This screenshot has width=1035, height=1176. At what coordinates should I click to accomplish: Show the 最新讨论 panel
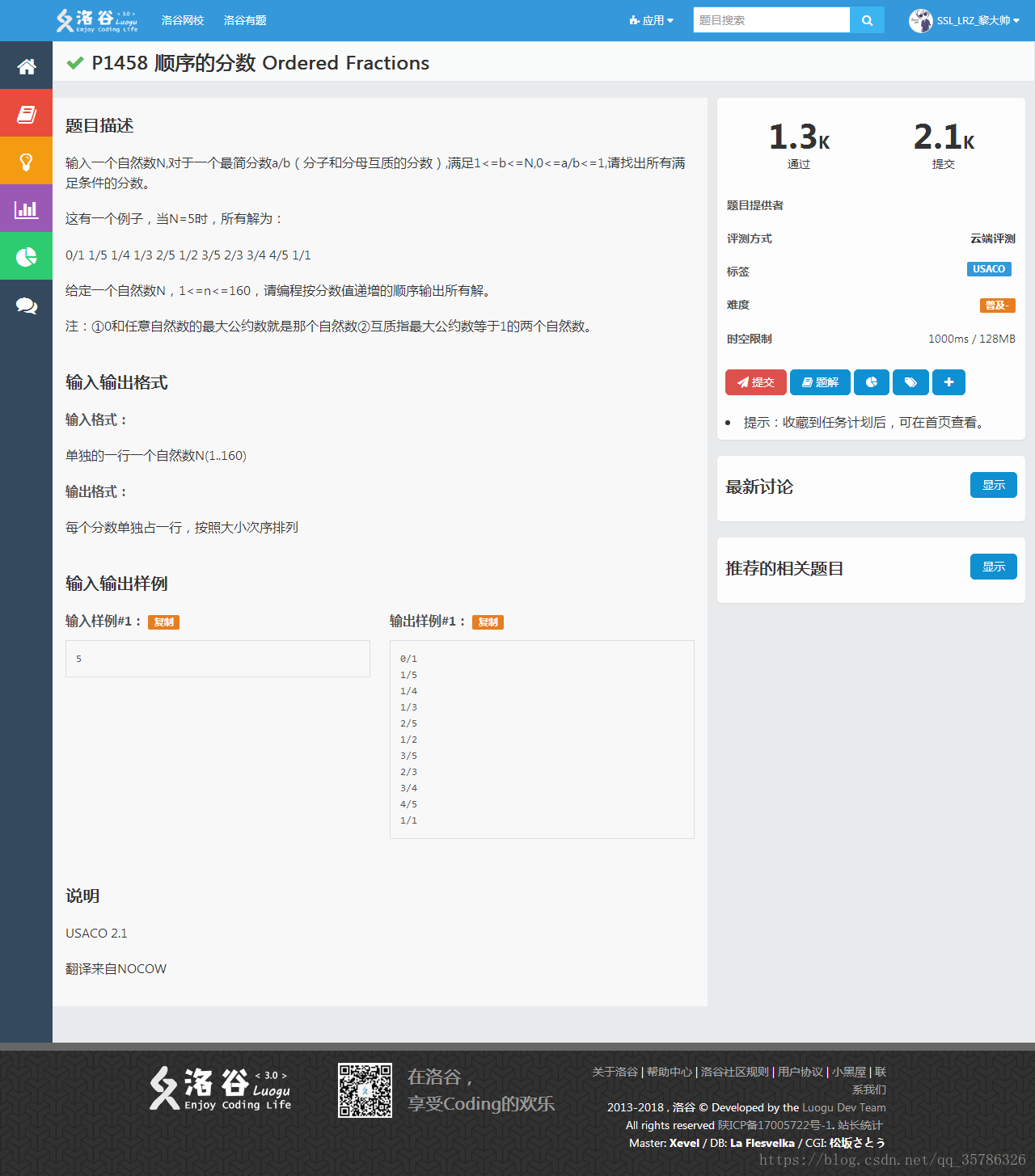(994, 485)
